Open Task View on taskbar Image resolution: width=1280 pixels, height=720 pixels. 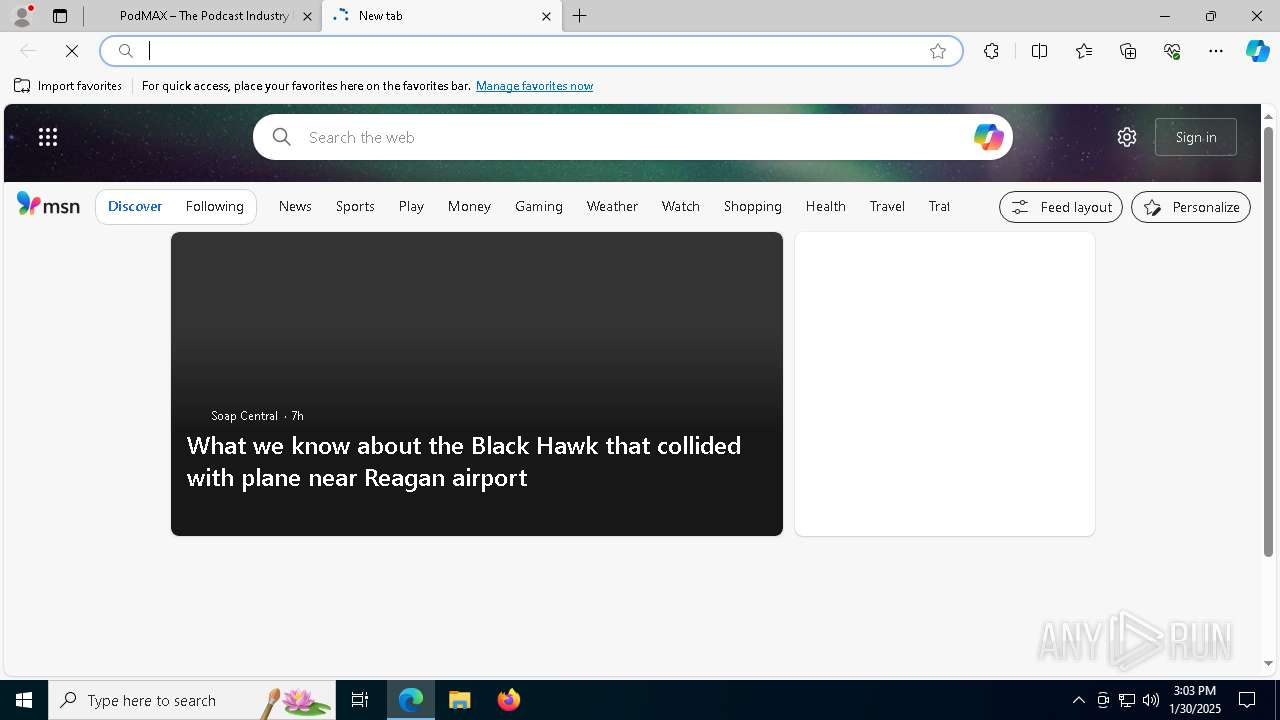(x=360, y=700)
